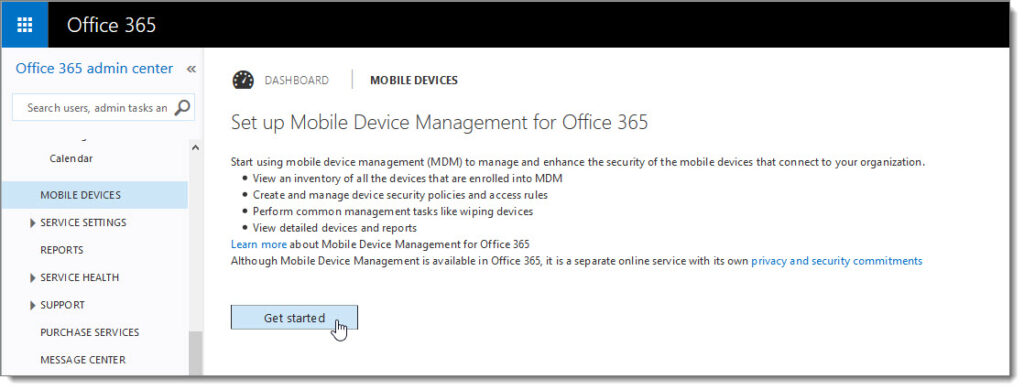Screen dimensions: 1024x390
Task: Click the Set up Mobile Device Management heading
Action: point(440,122)
